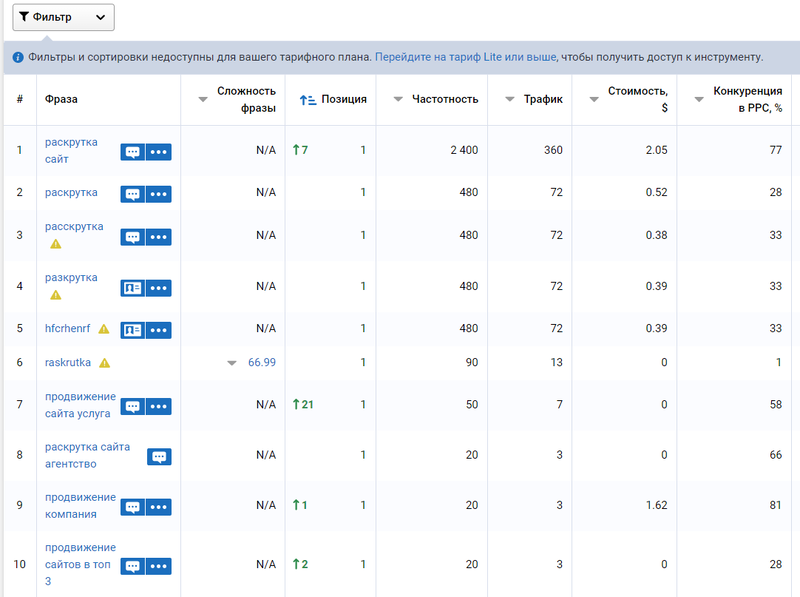The image size is (800, 597).
Task: Open the phrase продвижение сайта услуга
Action: tap(80, 405)
